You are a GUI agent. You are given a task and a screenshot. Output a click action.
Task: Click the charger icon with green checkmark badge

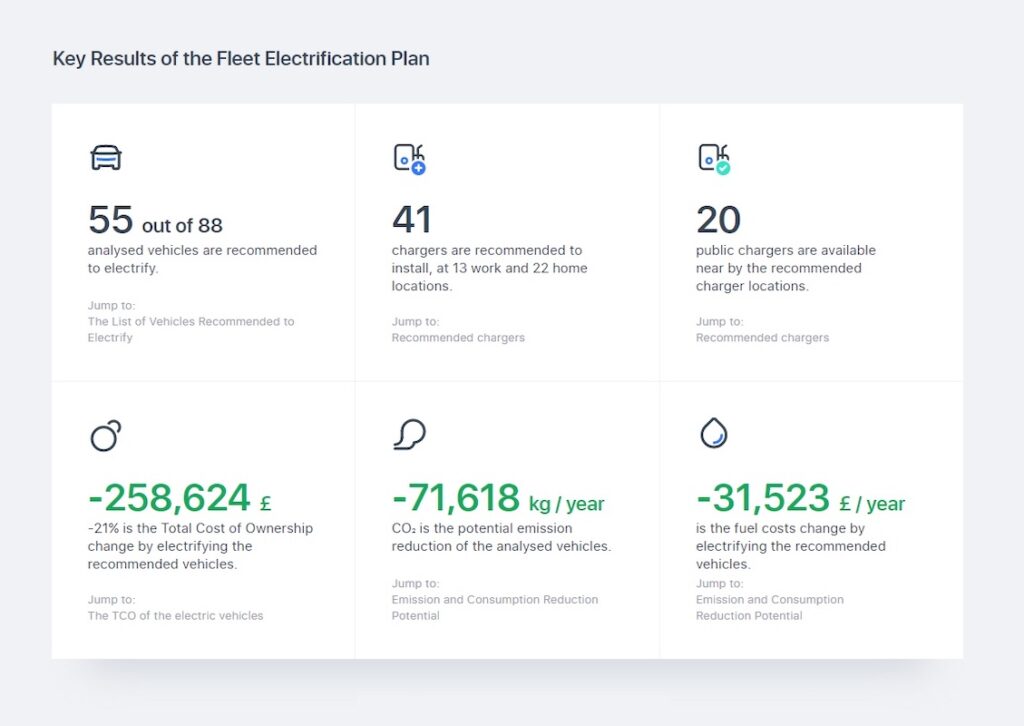(713, 158)
